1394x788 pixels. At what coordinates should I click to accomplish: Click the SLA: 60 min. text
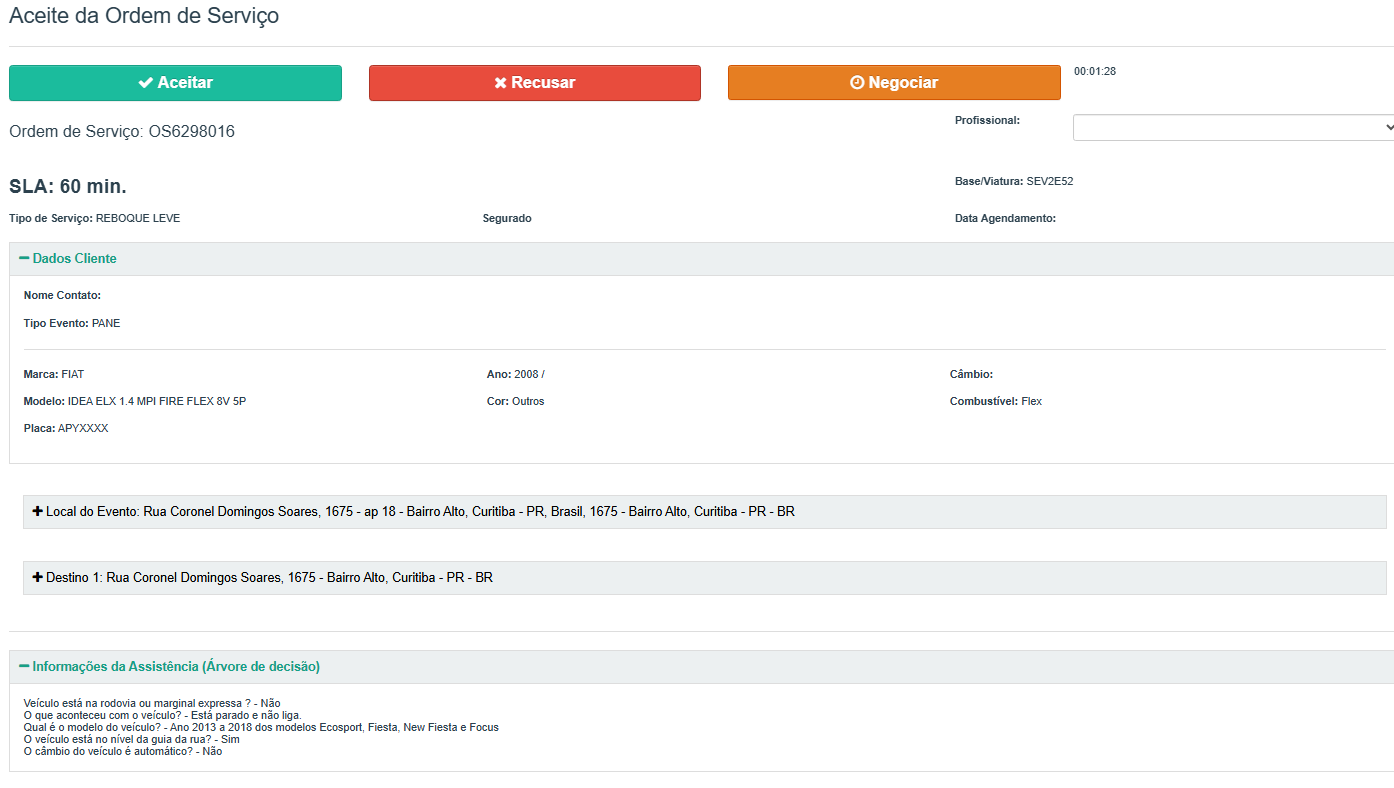[x=68, y=187]
